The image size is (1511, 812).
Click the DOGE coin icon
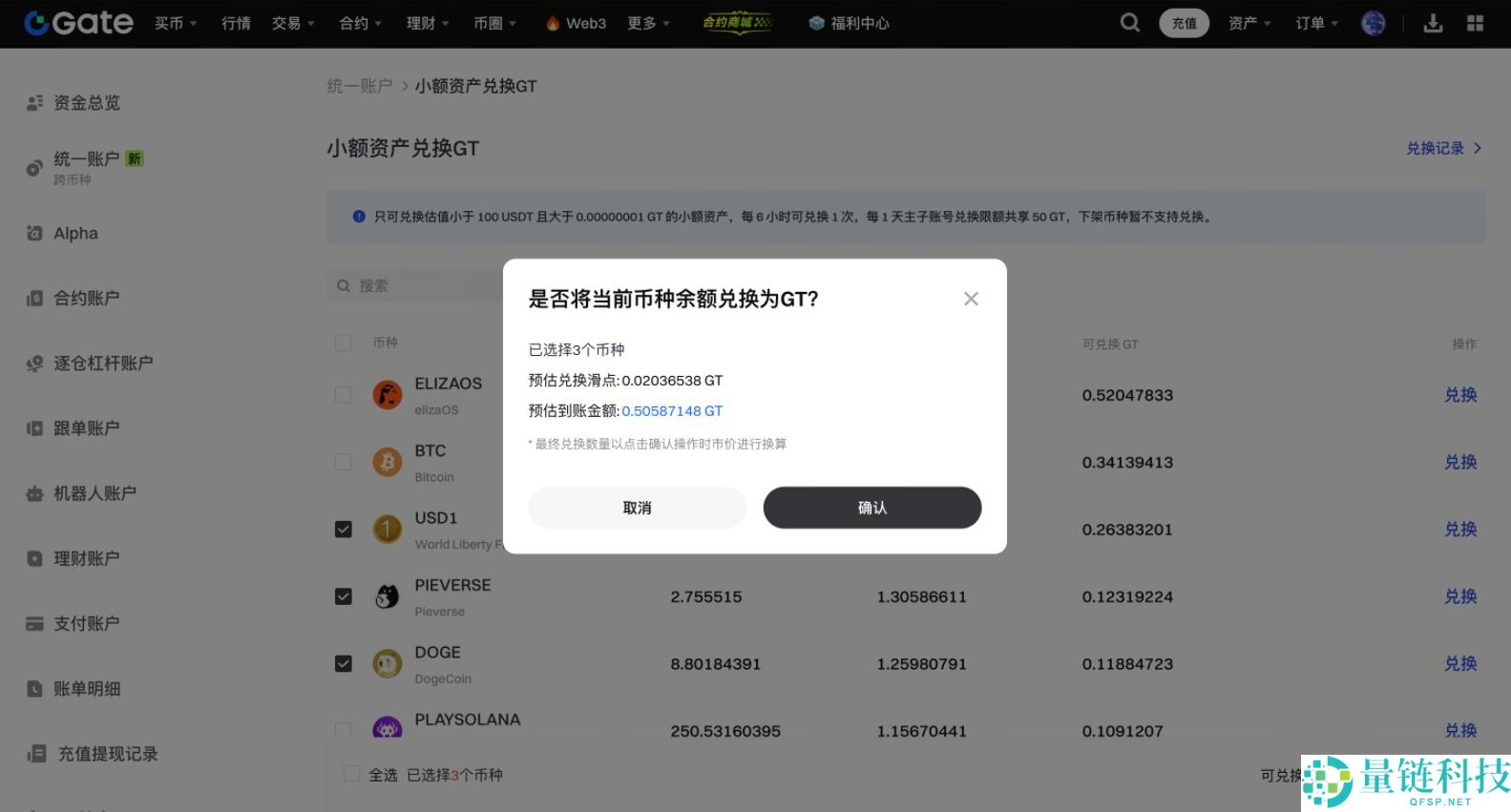[387, 663]
